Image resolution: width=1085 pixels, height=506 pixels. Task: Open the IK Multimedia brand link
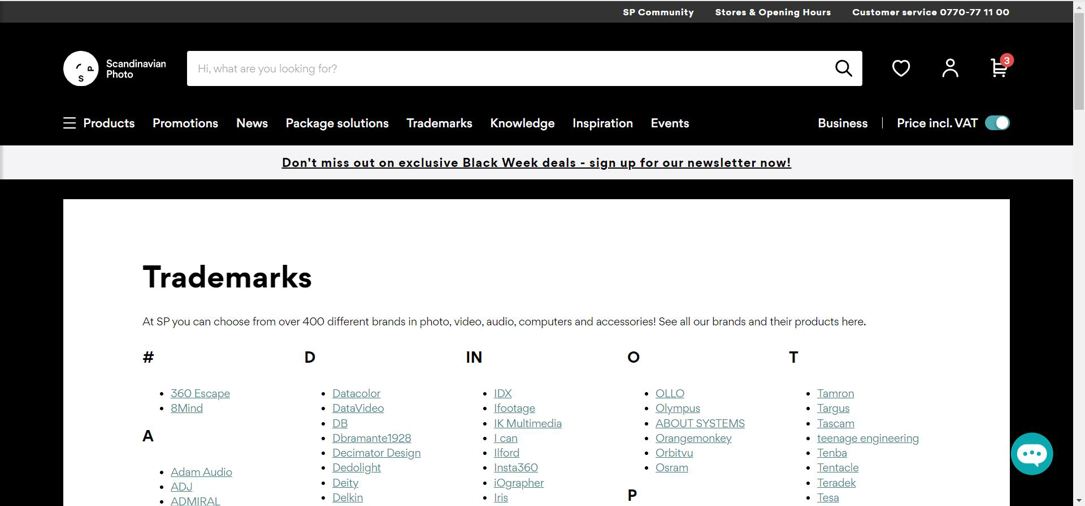pyautogui.click(x=528, y=423)
